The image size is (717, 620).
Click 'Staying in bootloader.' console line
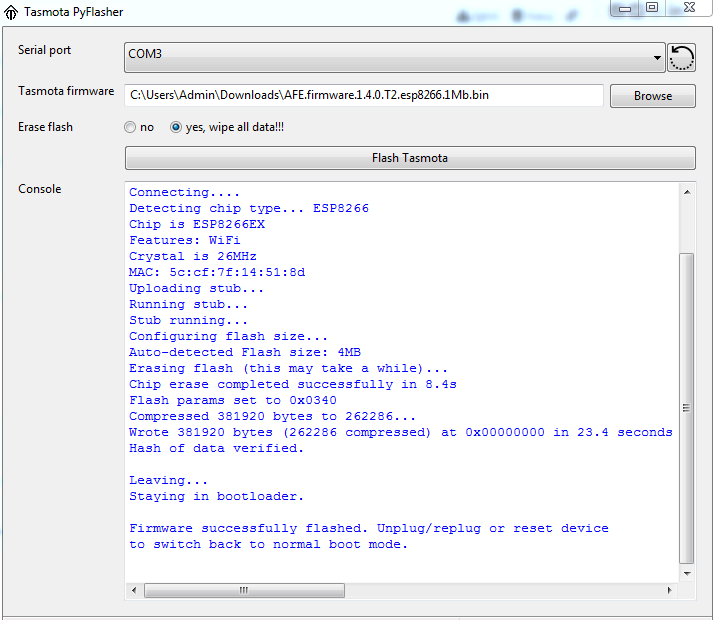(216, 497)
